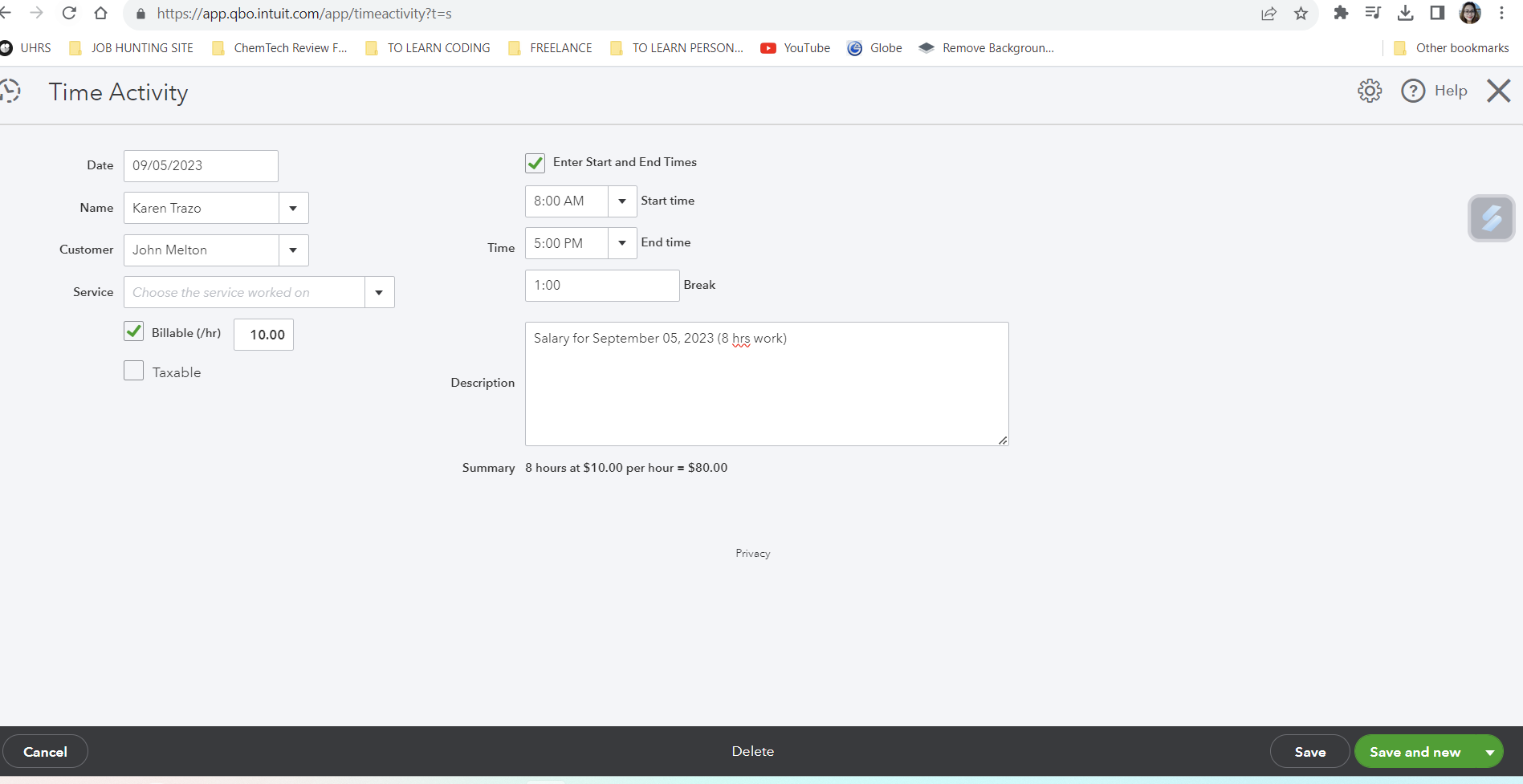Screen dimensions: 1523x784
Task: Toggle Enter Start and End Times checkbox
Action: point(535,163)
